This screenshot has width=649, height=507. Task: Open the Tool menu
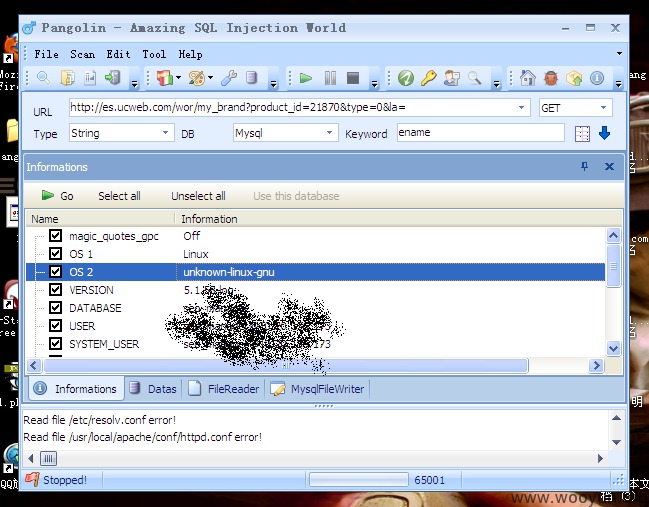point(154,54)
